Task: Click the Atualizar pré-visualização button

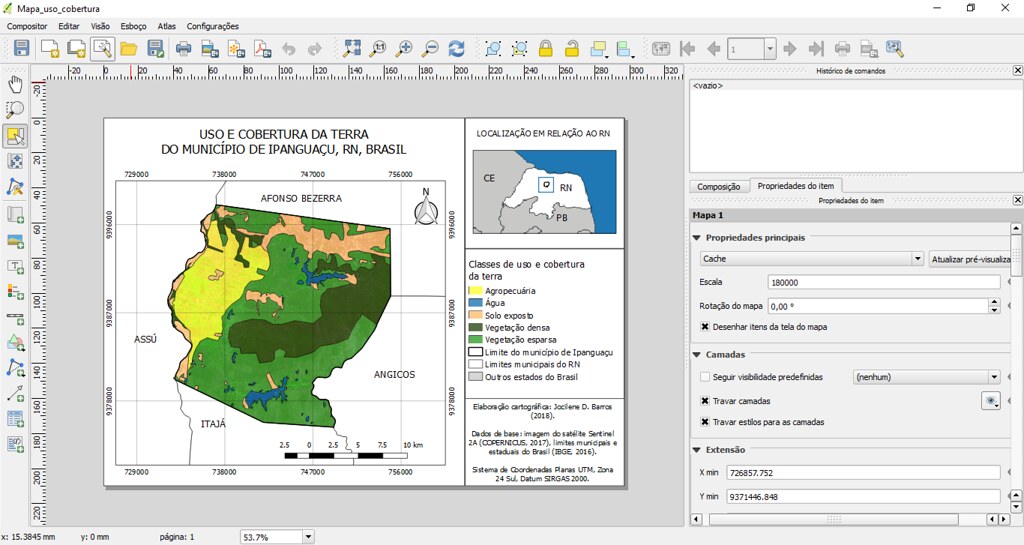Action: [971, 259]
